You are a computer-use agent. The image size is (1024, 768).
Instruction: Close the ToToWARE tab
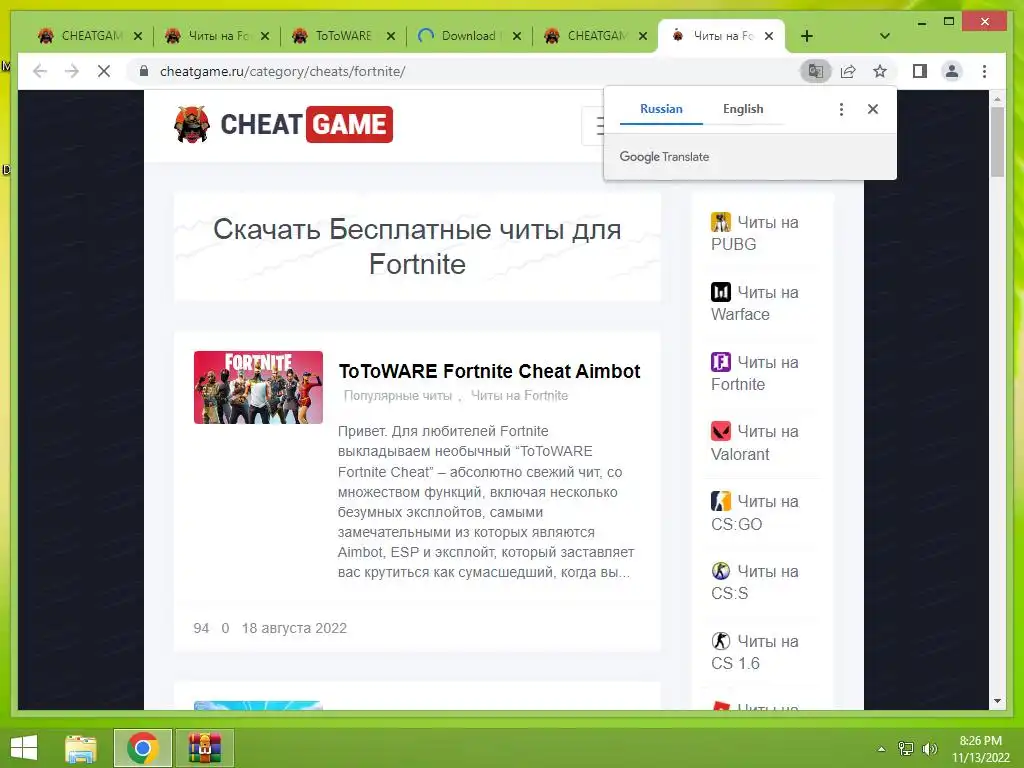click(391, 36)
